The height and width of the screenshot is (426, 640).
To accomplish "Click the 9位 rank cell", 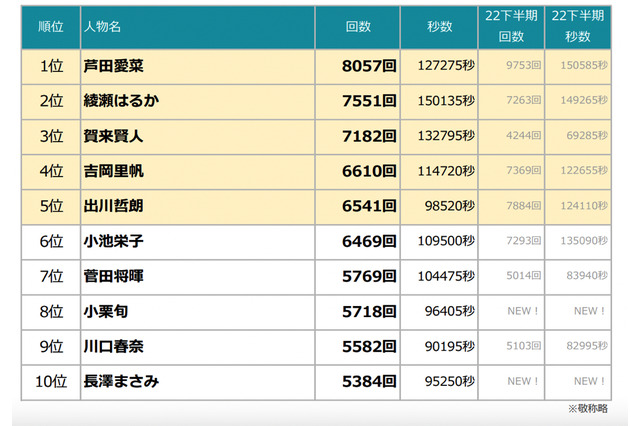I will tap(51, 346).
